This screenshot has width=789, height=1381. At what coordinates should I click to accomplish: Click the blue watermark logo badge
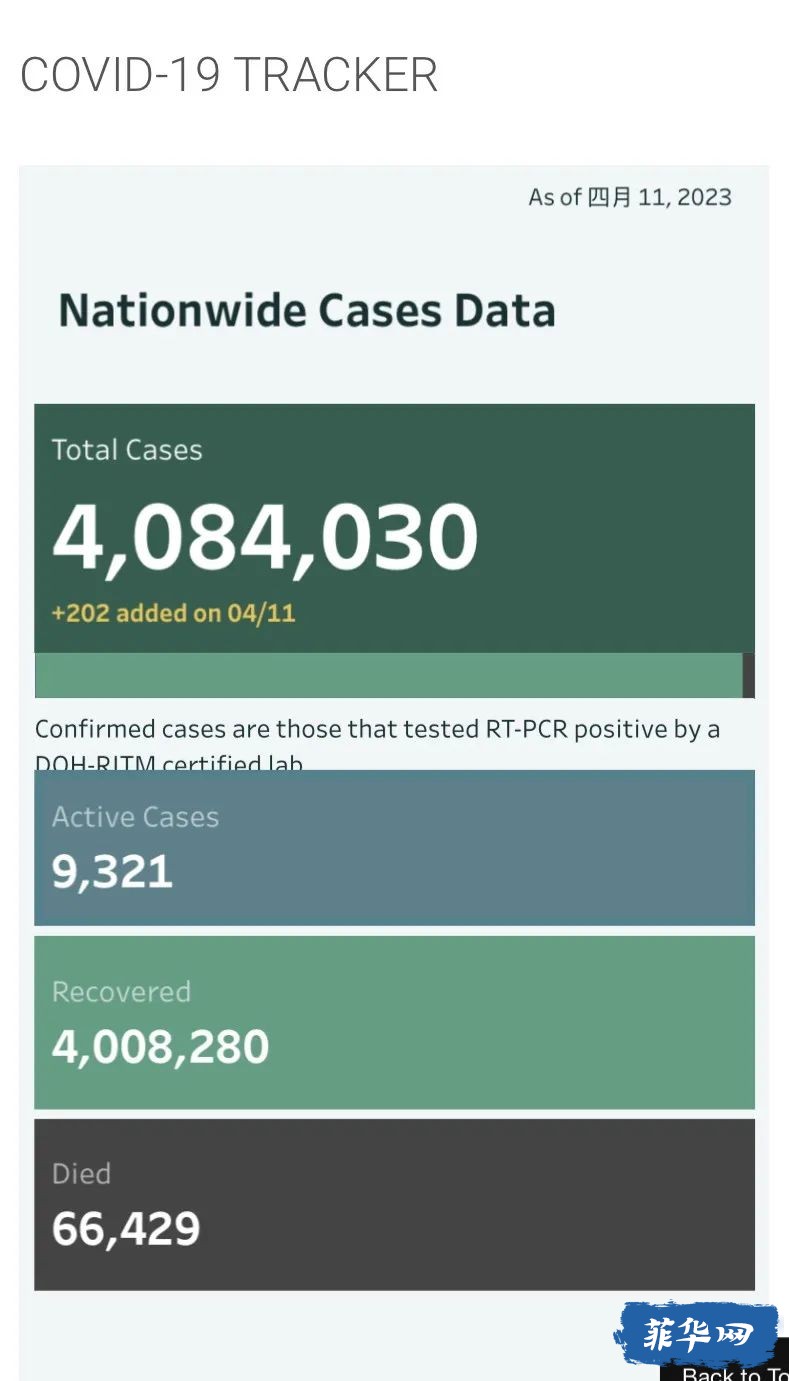click(x=697, y=1334)
